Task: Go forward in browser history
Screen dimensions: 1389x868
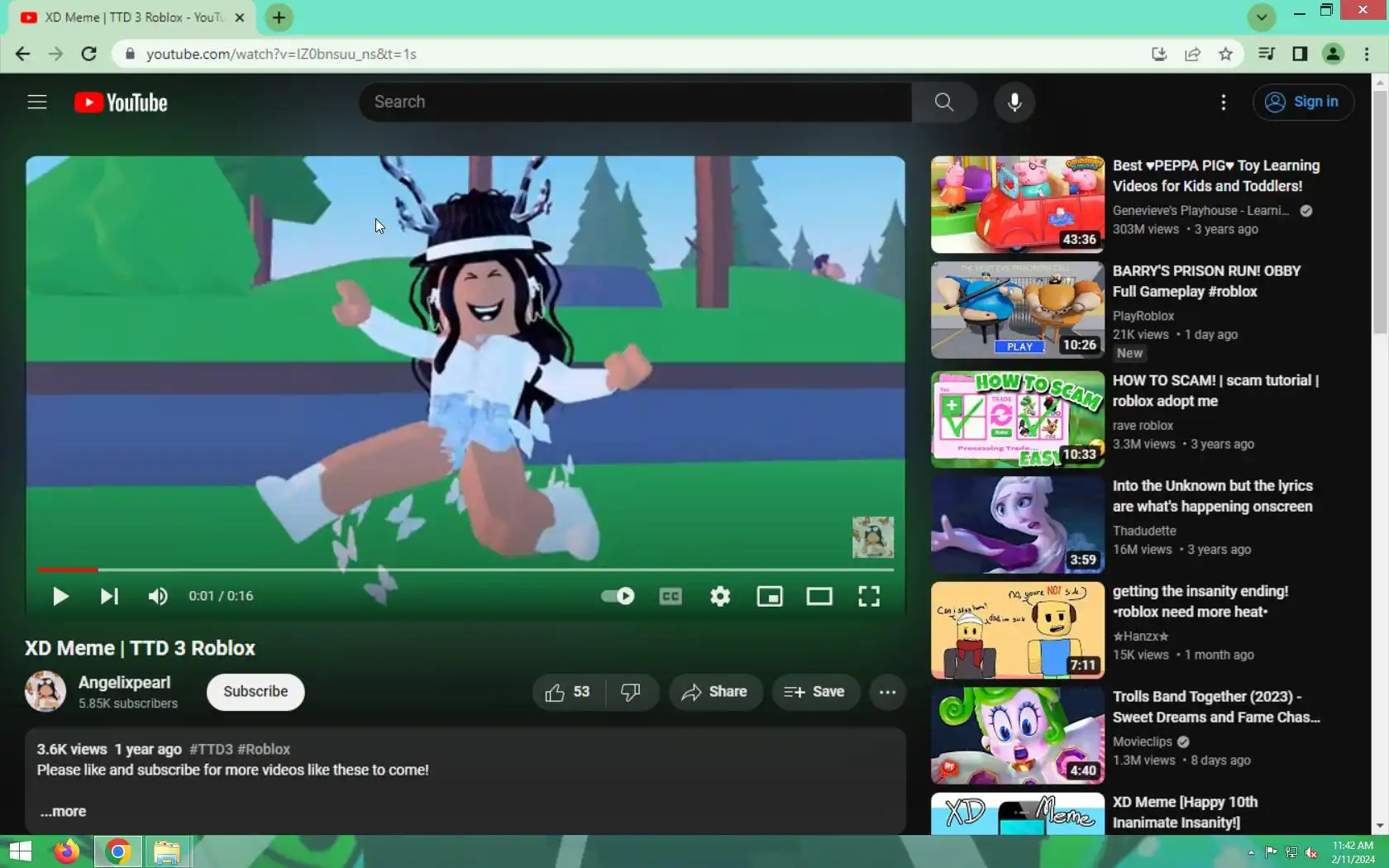Action: pos(55,54)
